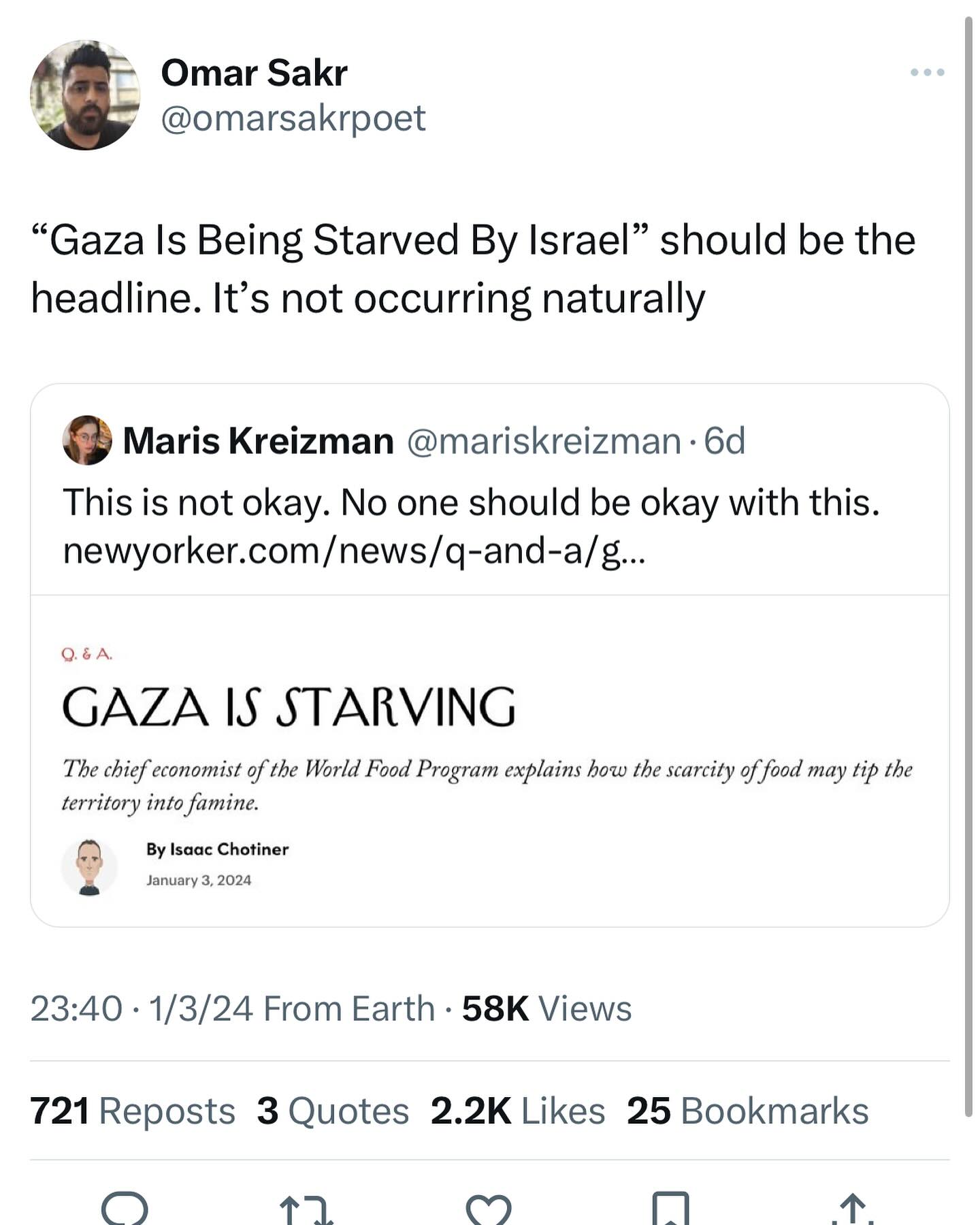Tap the Isaac Chotiner author illustration

click(x=89, y=866)
